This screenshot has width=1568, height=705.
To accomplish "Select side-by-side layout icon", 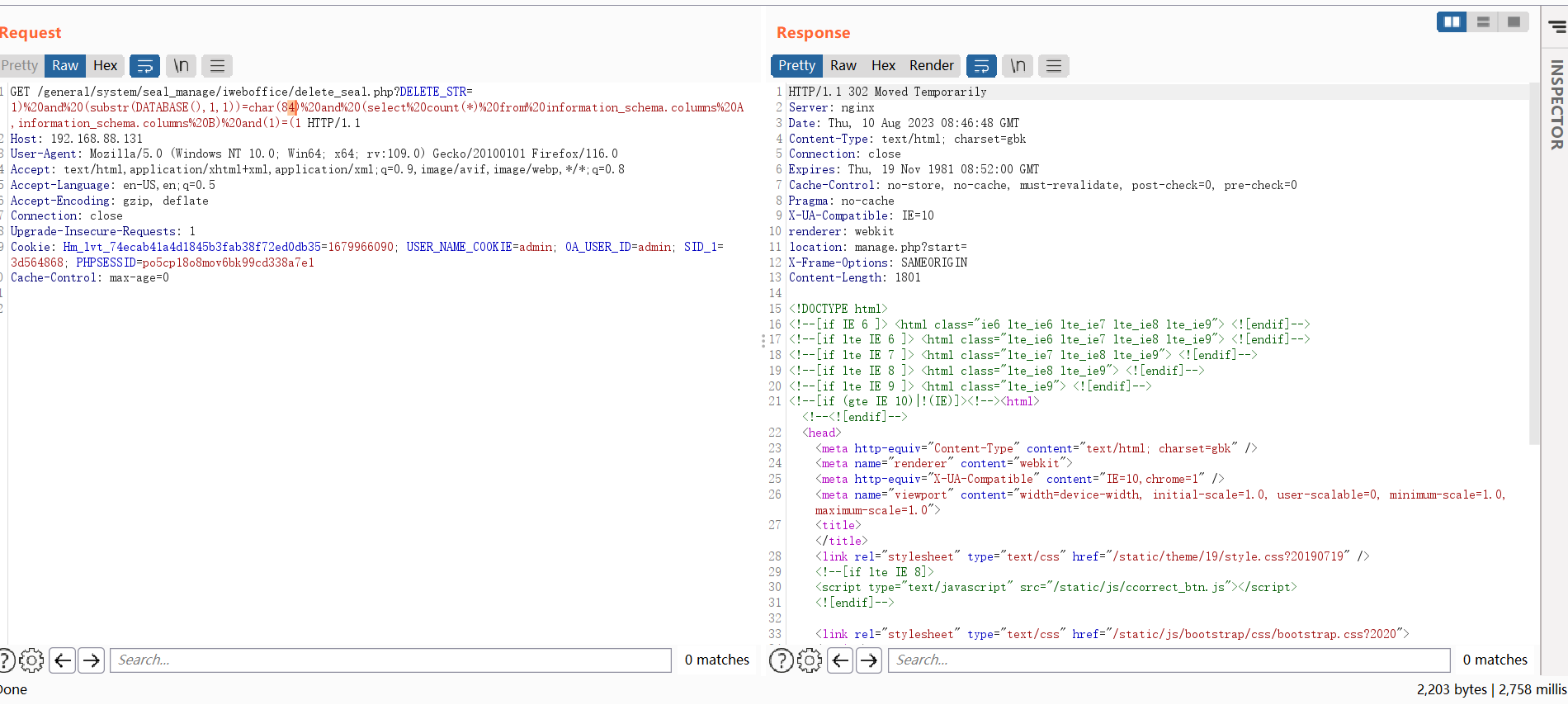I will (x=1452, y=21).
